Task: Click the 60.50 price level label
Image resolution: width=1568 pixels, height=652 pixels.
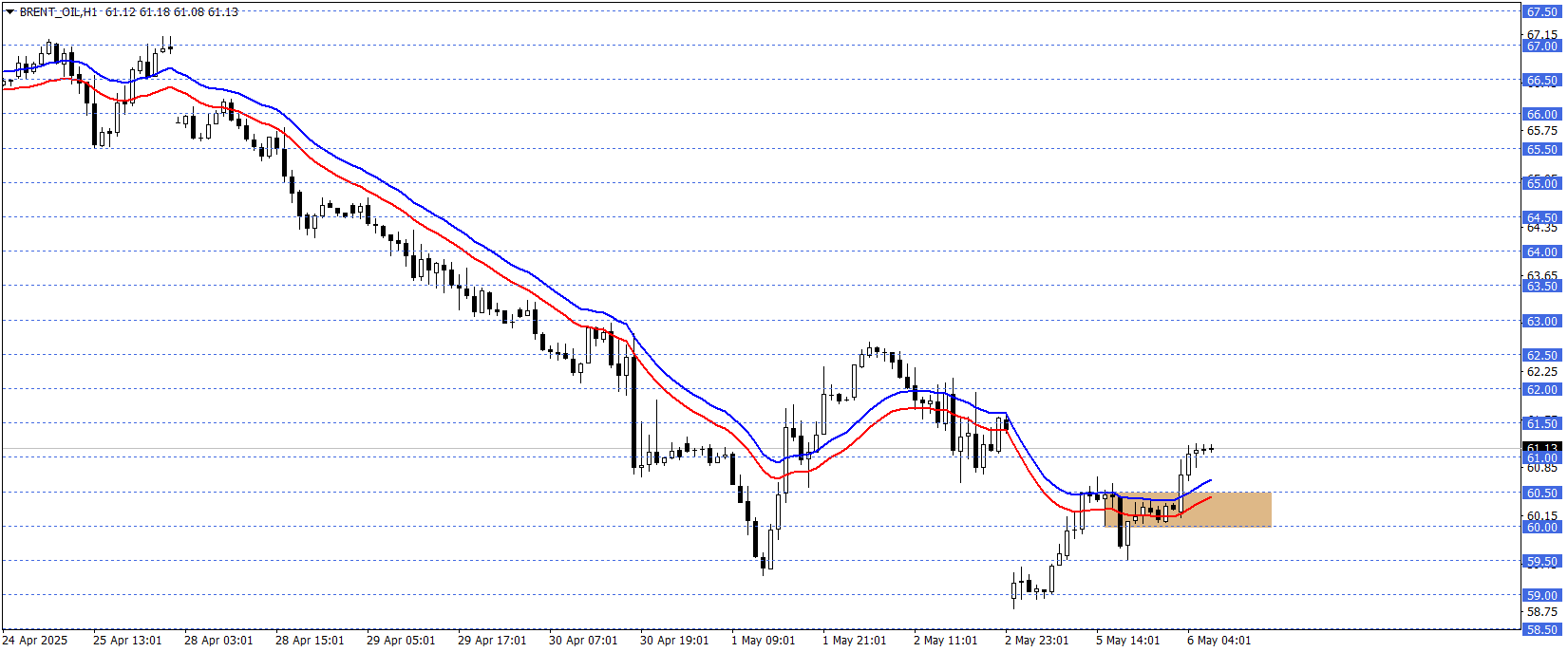Action: click(1543, 493)
